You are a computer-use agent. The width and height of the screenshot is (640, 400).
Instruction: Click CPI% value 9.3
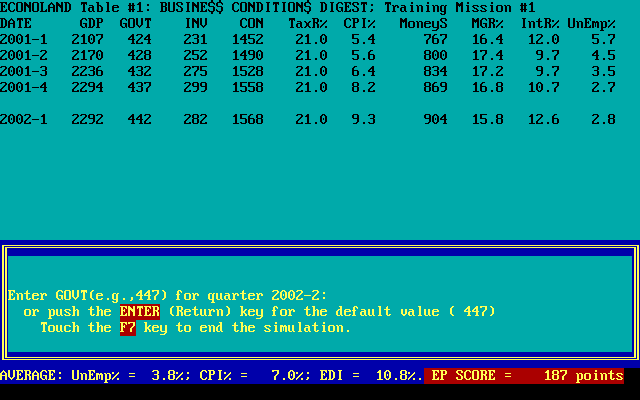click(x=363, y=120)
